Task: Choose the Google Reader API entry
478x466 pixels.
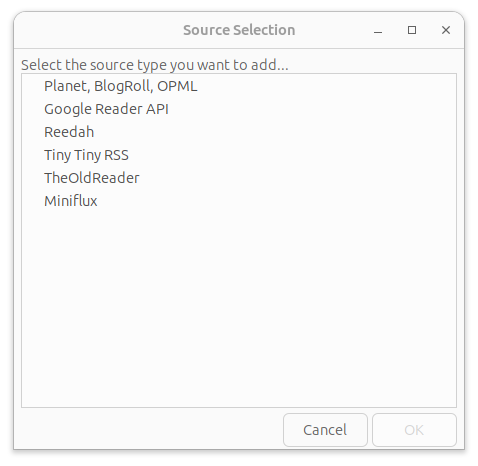Action: coord(239,109)
